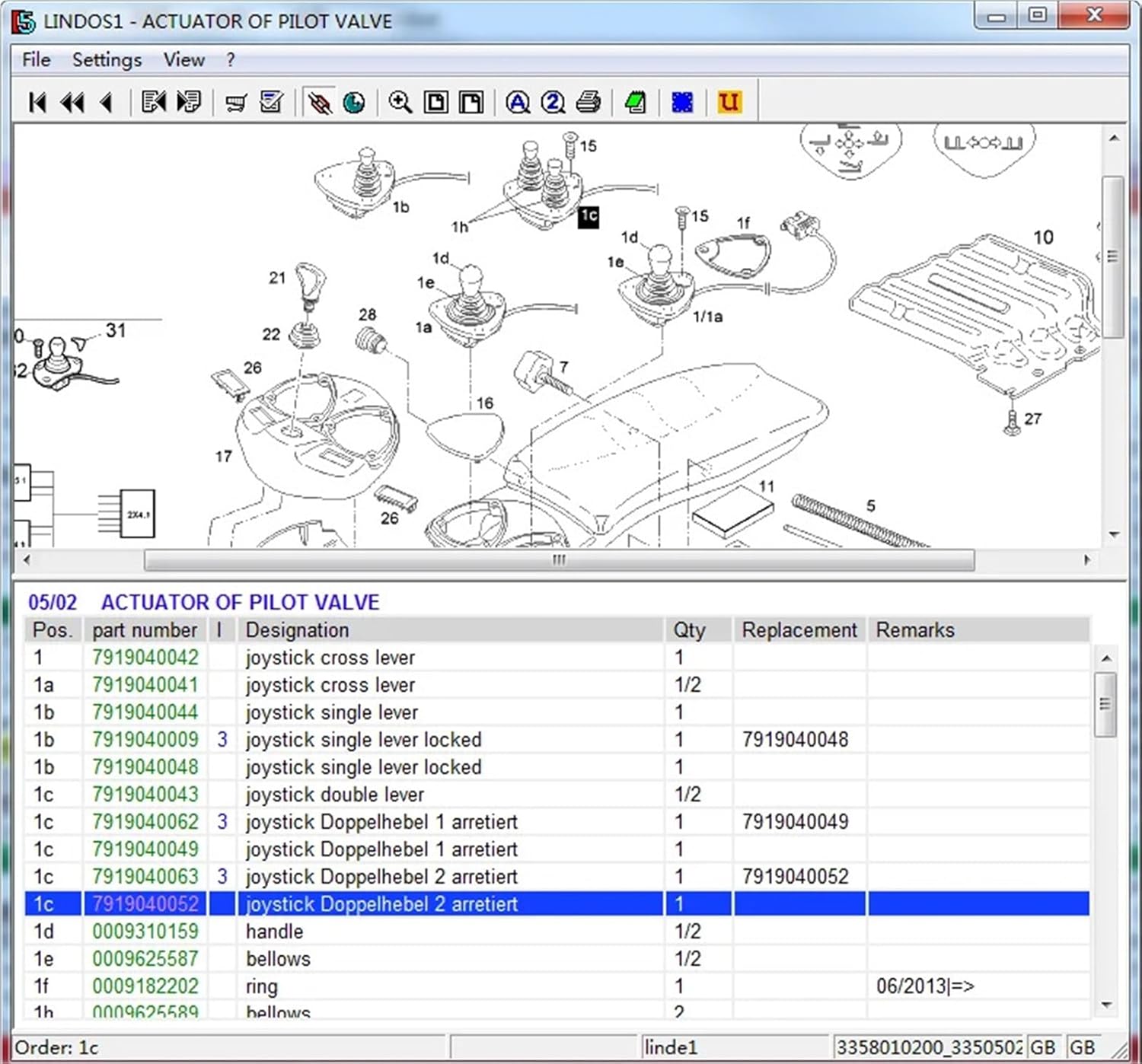Click the blue dotted-border square icon
Screen dimensions: 1142x1064
coord(682,102)
